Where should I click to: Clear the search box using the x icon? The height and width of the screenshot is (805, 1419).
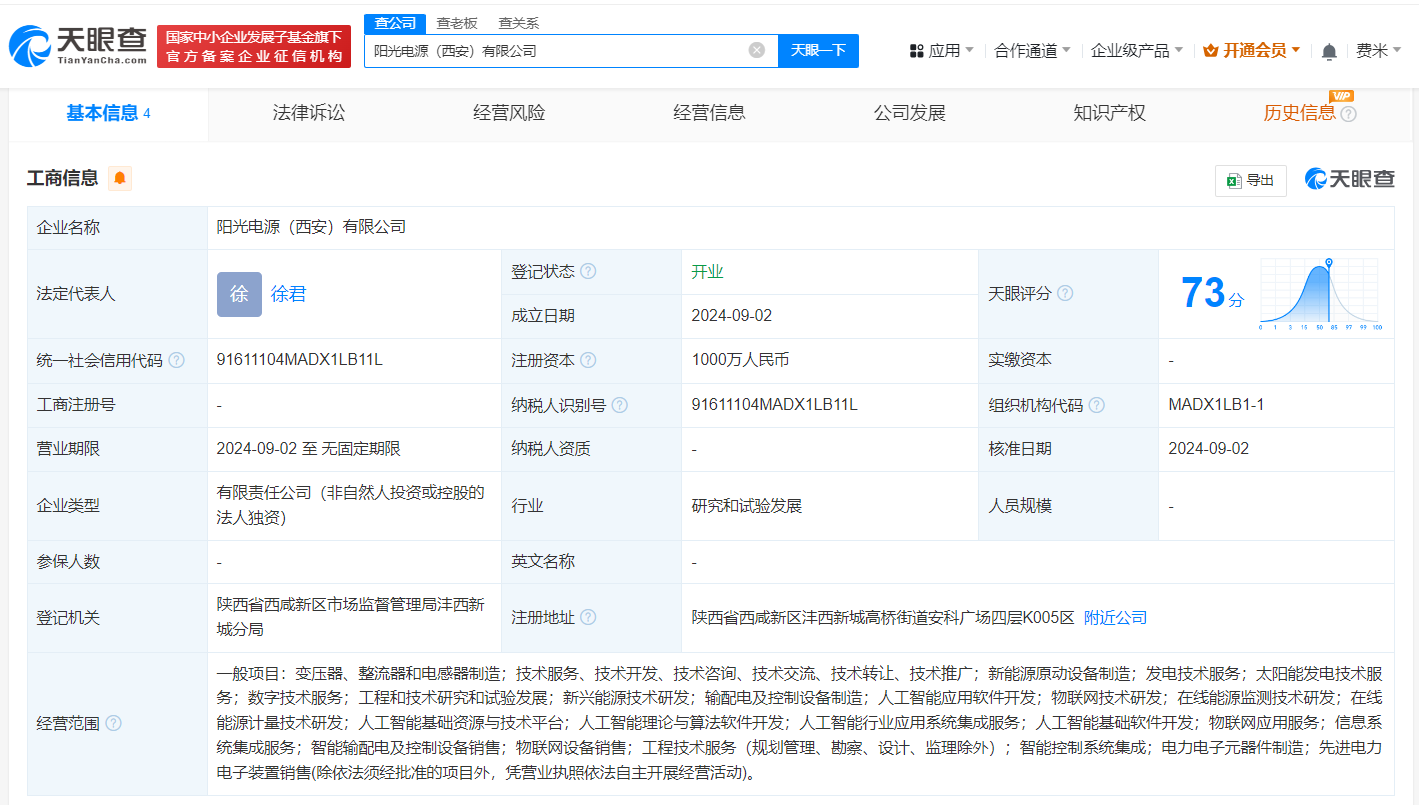757,50
